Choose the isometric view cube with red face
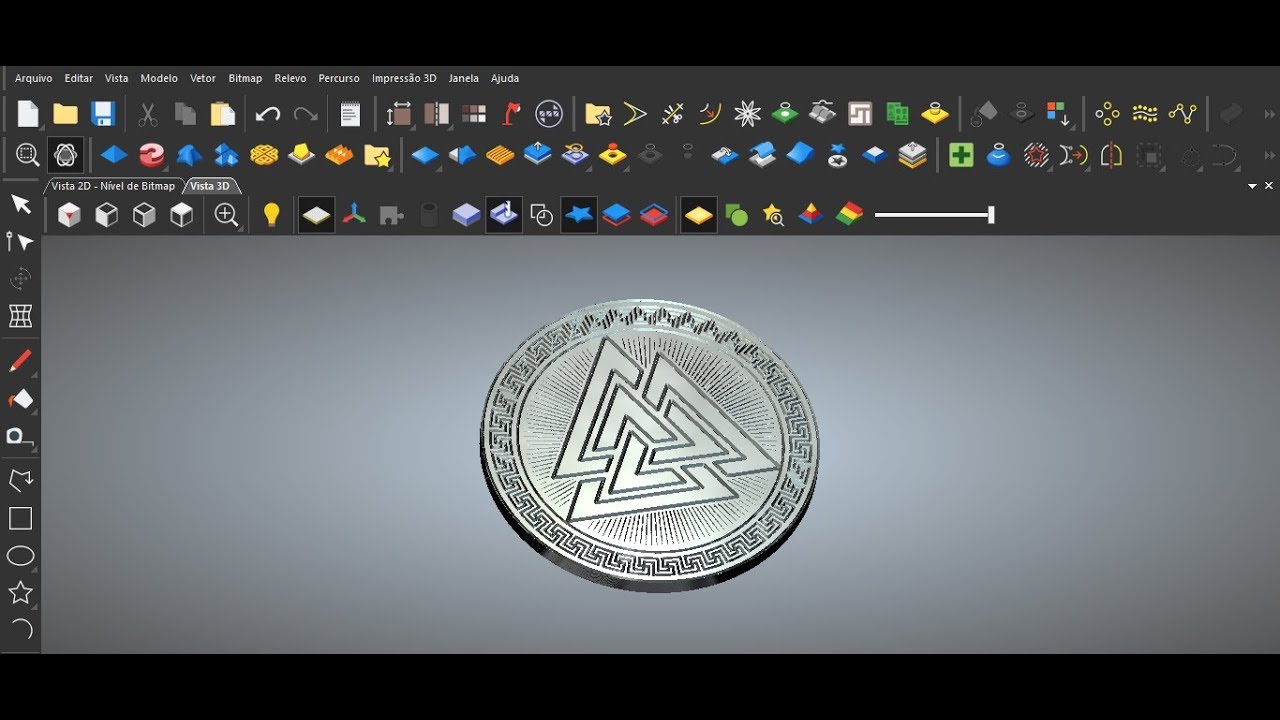The image size is (1280, 720). 69,215
